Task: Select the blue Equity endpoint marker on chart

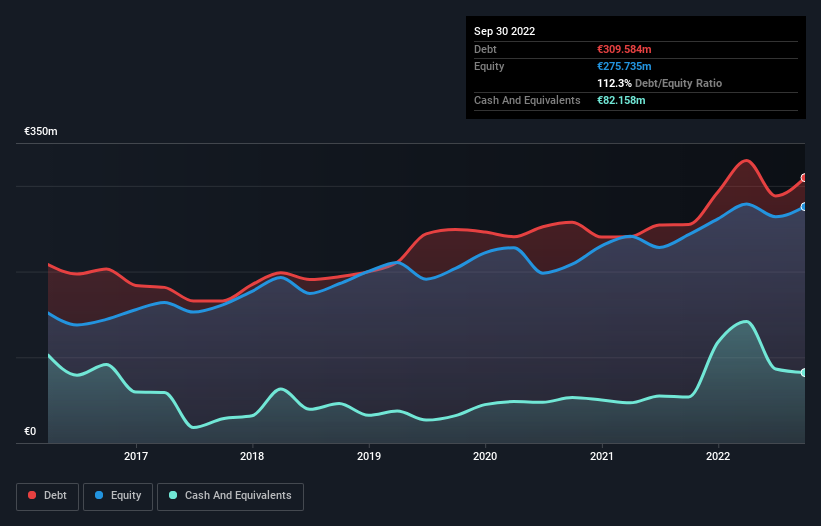Action: (804, 207)
